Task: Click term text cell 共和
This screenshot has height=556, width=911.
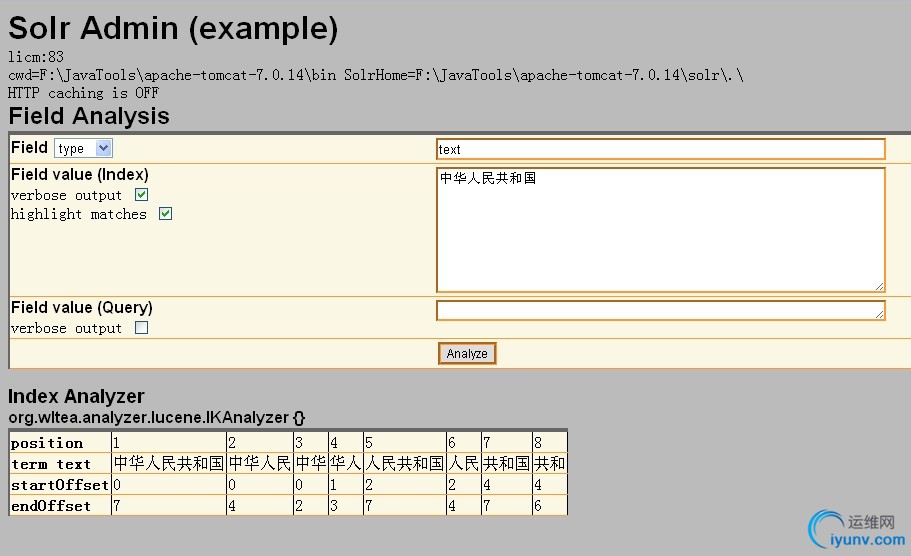Action: click(550, 463)
